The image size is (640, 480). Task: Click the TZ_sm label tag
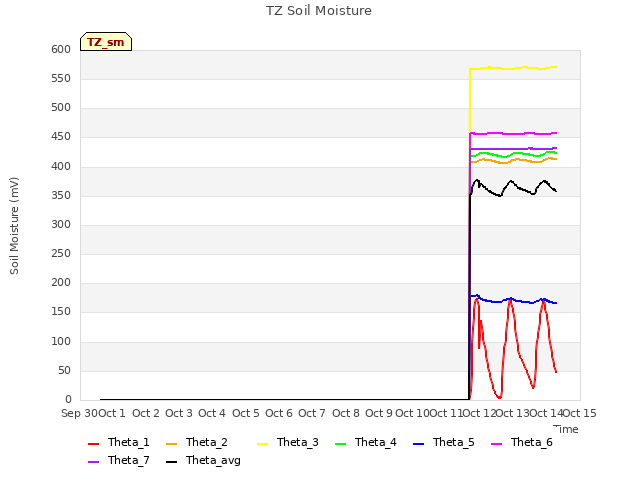click(106, 42)
